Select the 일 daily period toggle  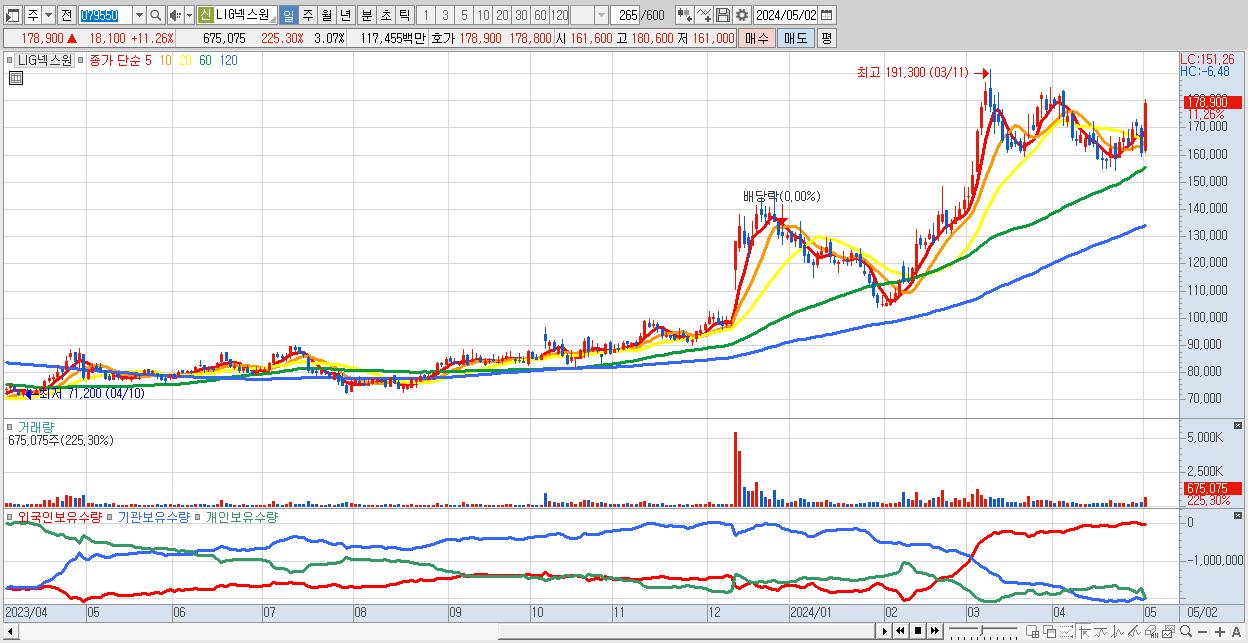click(289, 15)
